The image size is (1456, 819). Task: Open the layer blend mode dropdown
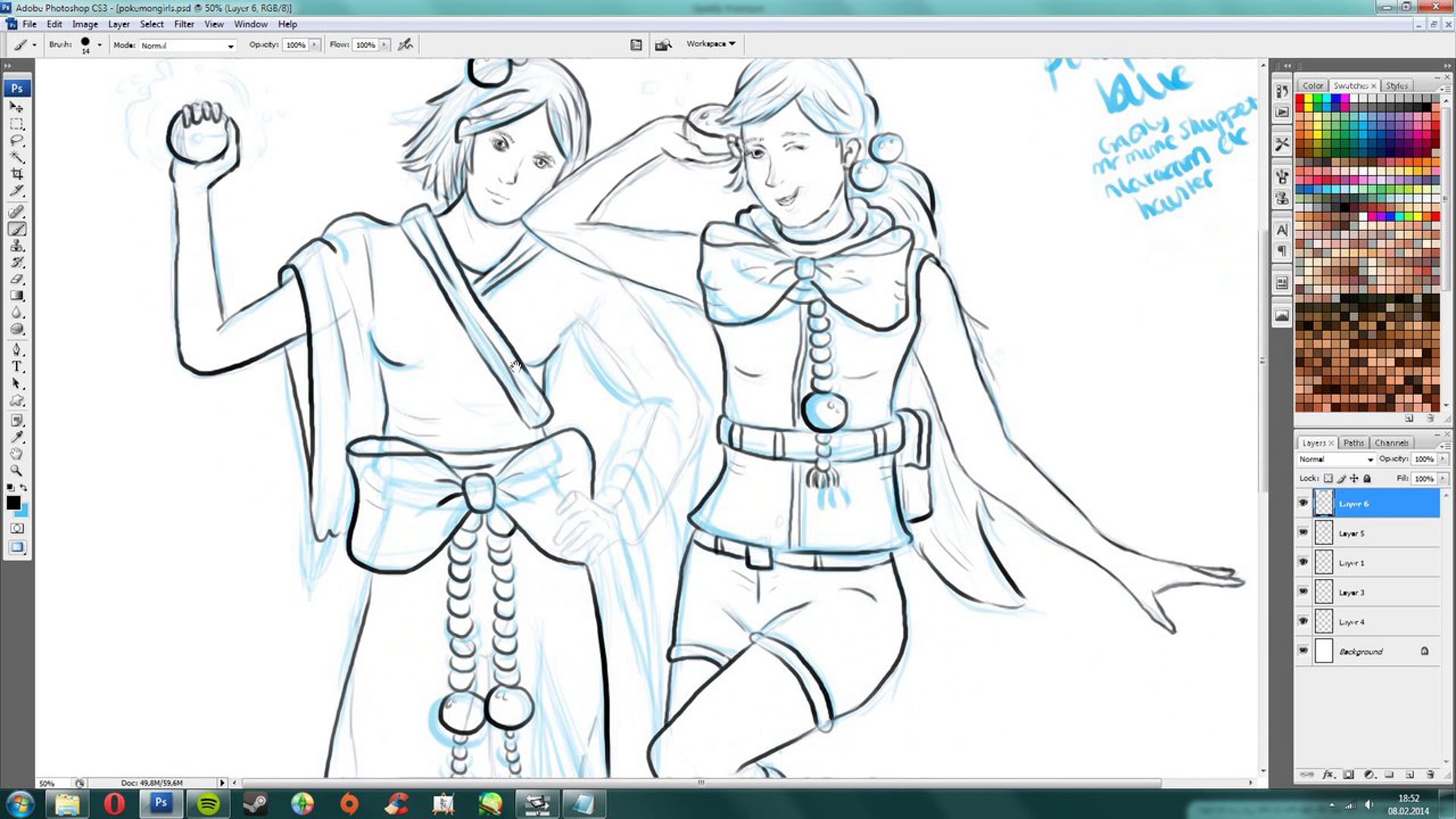click(x=1336, y=459)
